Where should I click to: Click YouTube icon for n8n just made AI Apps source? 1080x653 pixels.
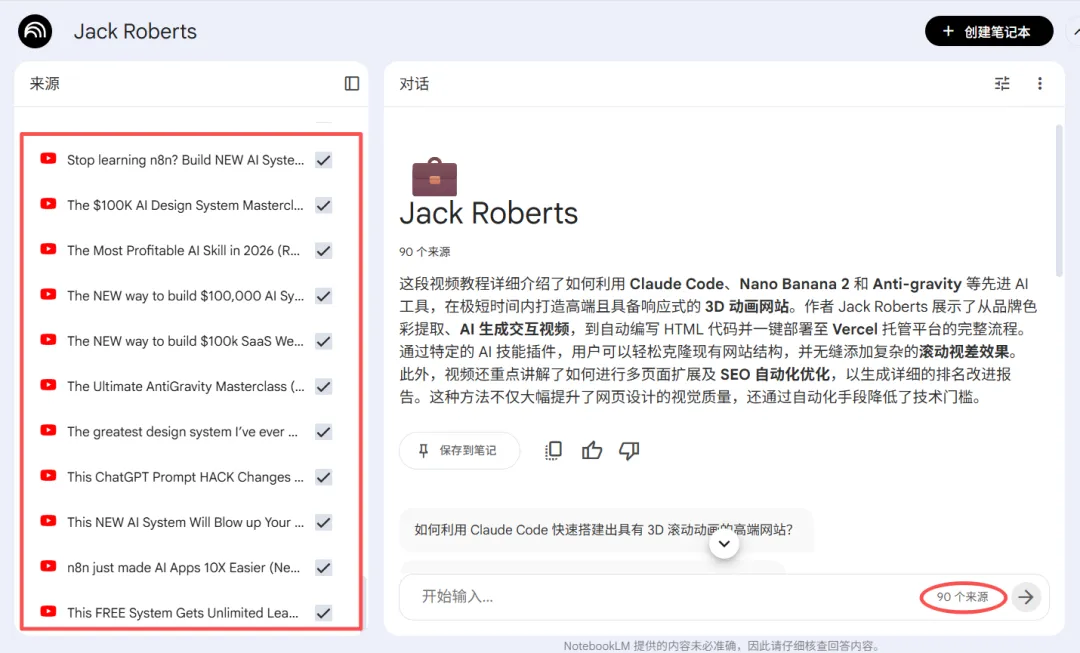(x=48, y=566)
